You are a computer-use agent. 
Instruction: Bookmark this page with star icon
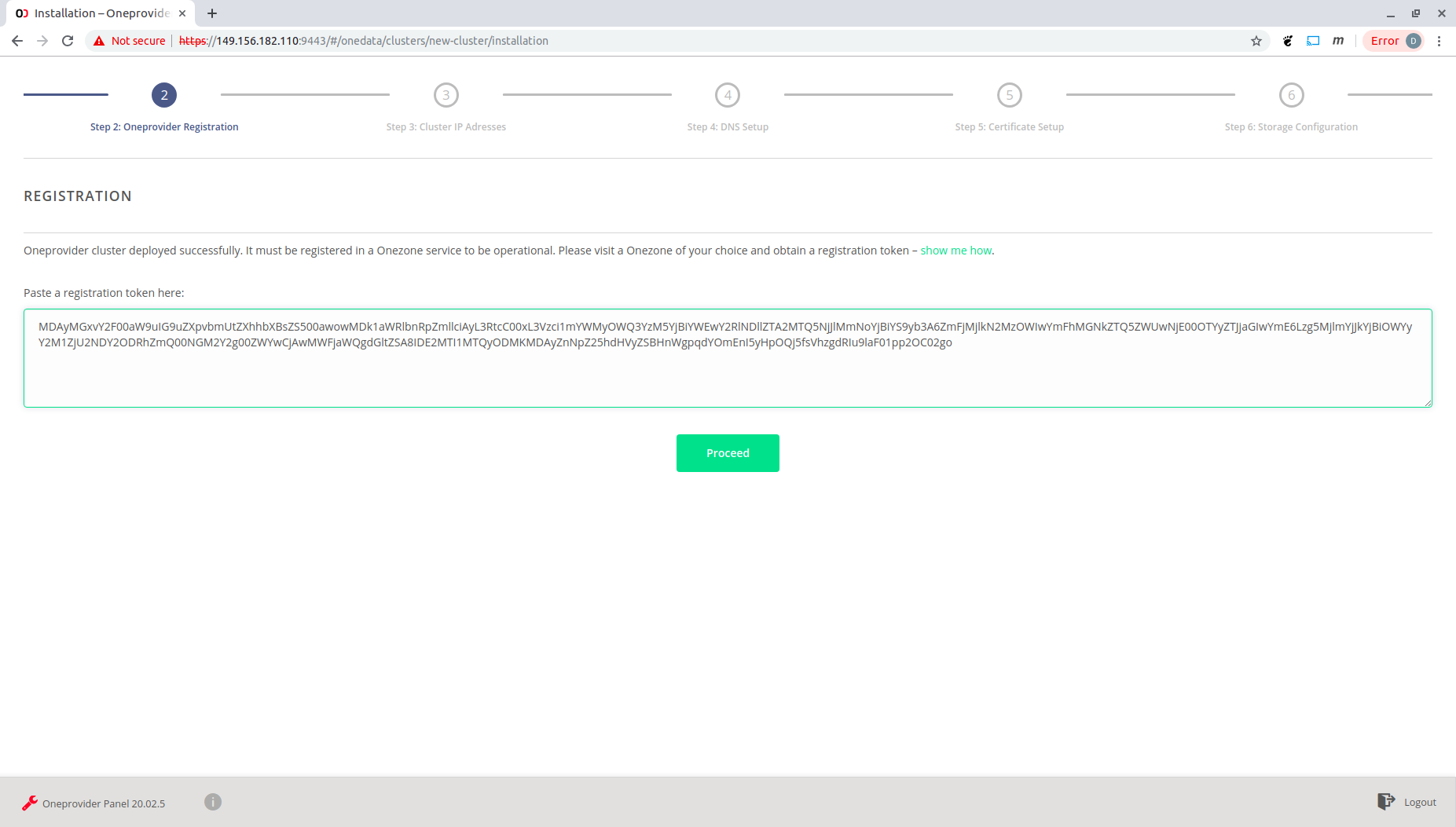(x=1256, y=41)
